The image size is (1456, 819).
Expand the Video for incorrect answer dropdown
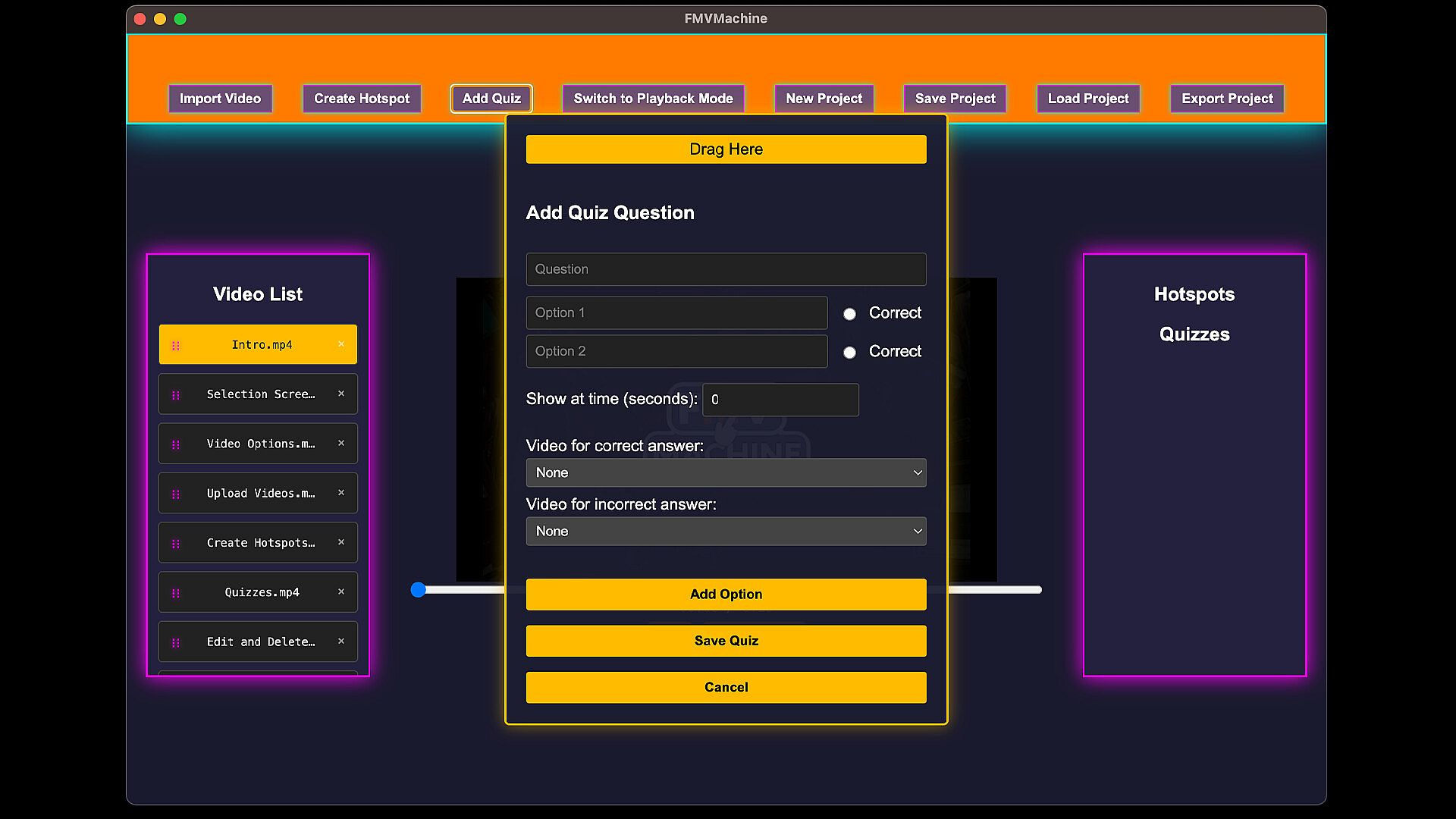(x=726, y=532)
